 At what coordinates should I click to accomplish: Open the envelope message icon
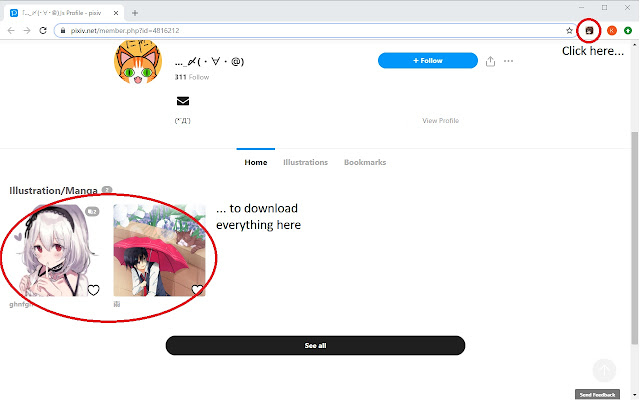[x=183, y=101]
